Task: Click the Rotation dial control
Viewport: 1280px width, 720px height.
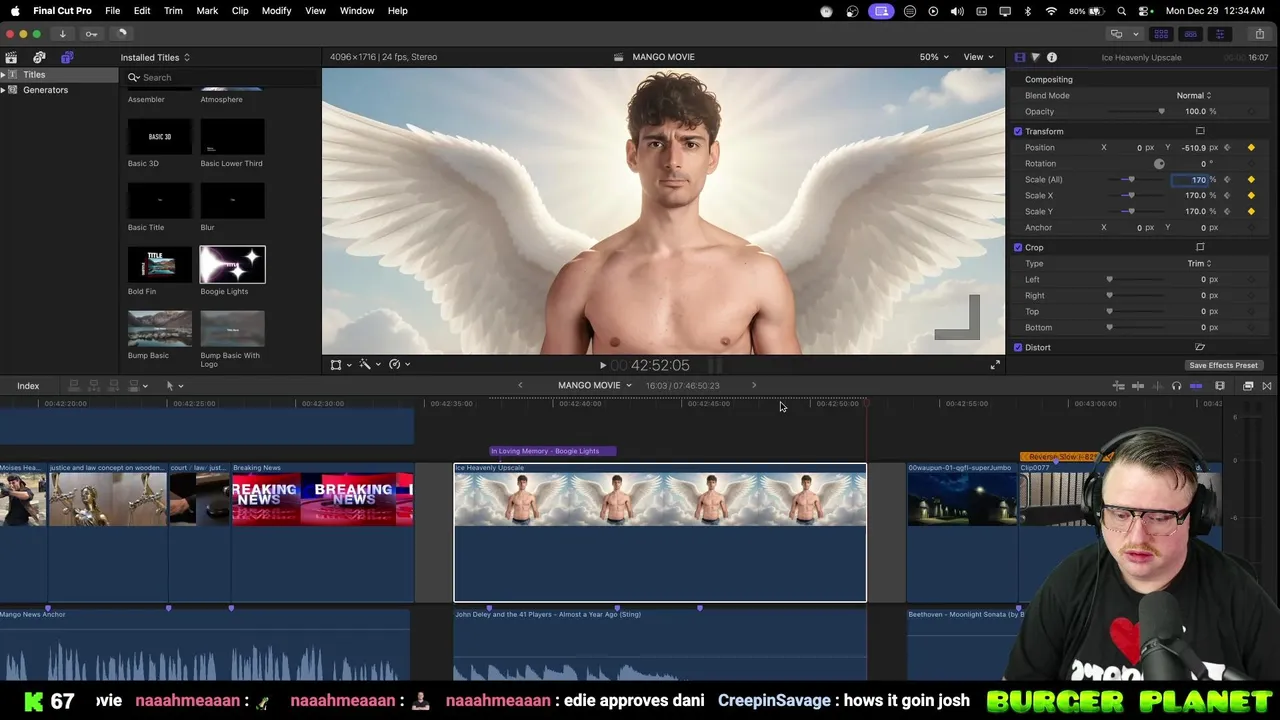Action: click(x=1159, y=163)
